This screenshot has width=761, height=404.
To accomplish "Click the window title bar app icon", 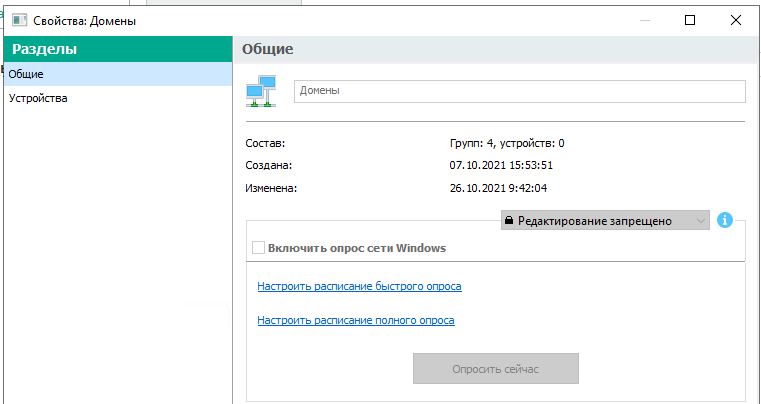I will pyautogui.click(x=19, y=20).
